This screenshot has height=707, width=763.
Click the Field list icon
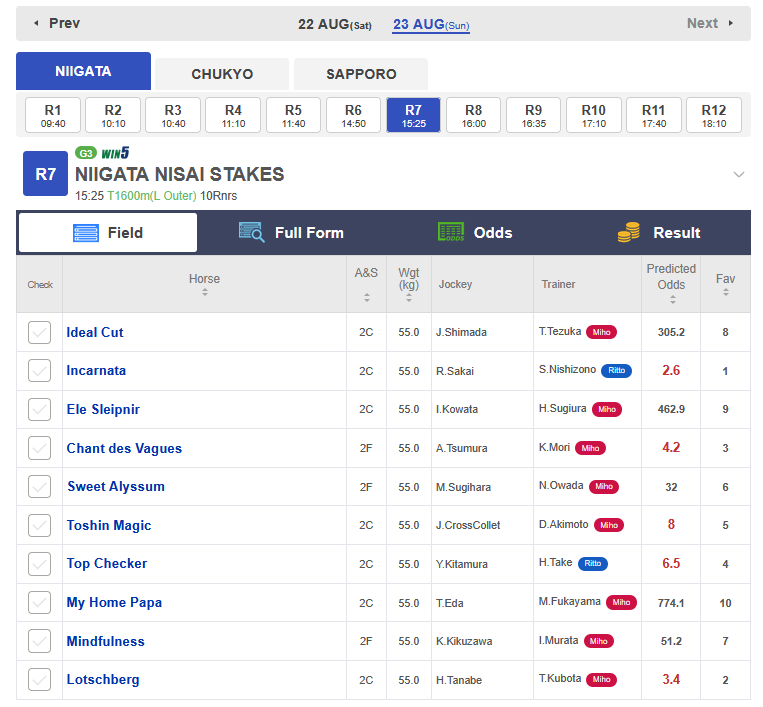click(86, 233)
